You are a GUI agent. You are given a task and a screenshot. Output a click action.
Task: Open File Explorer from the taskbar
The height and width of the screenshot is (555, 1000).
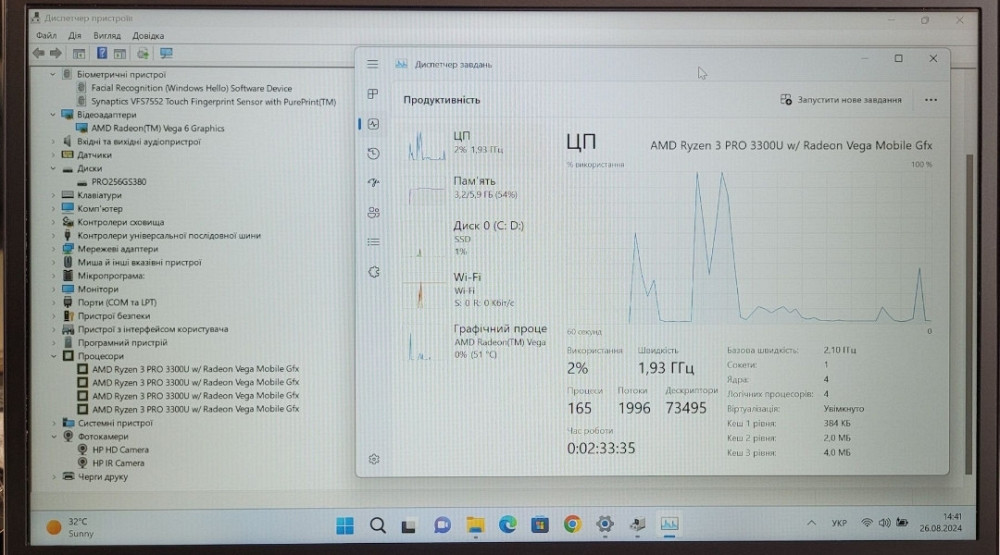[475, 525]
